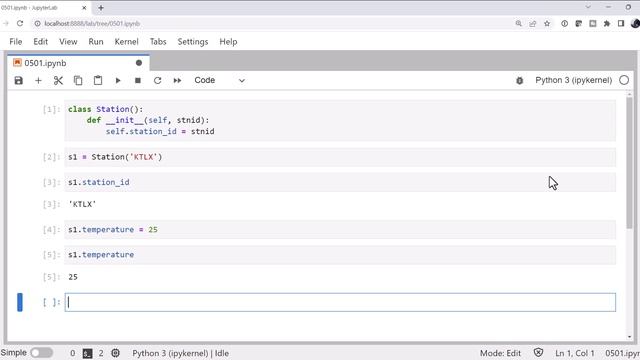The width and height of the screenshot is (640, 360).
Task: Open the Kernel menu
Action: [x=127, y=42]
